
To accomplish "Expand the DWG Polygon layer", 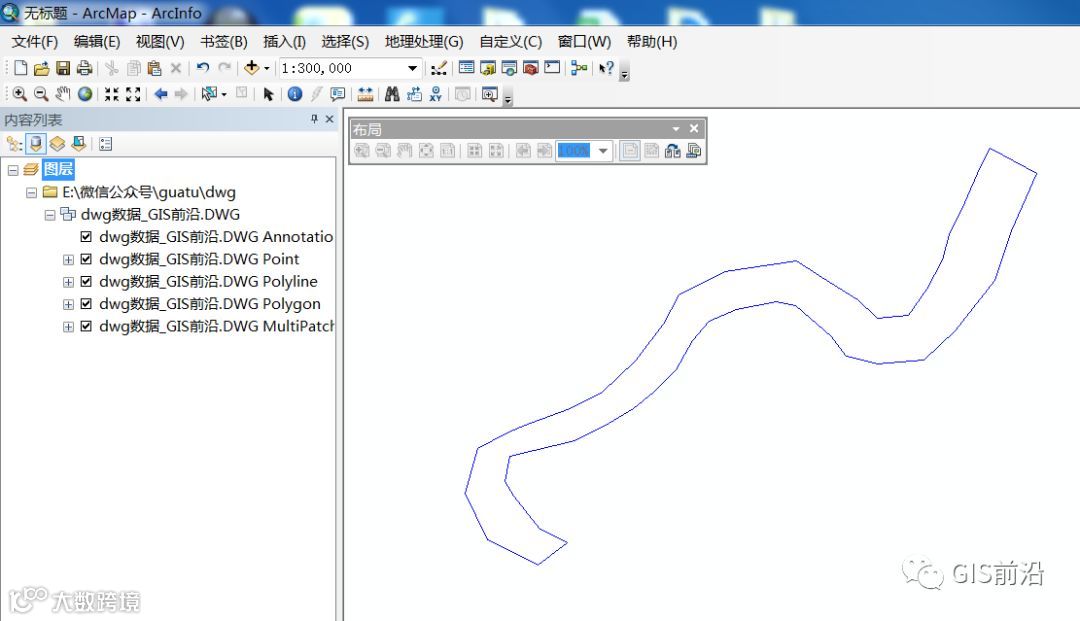I will [68, 304].
